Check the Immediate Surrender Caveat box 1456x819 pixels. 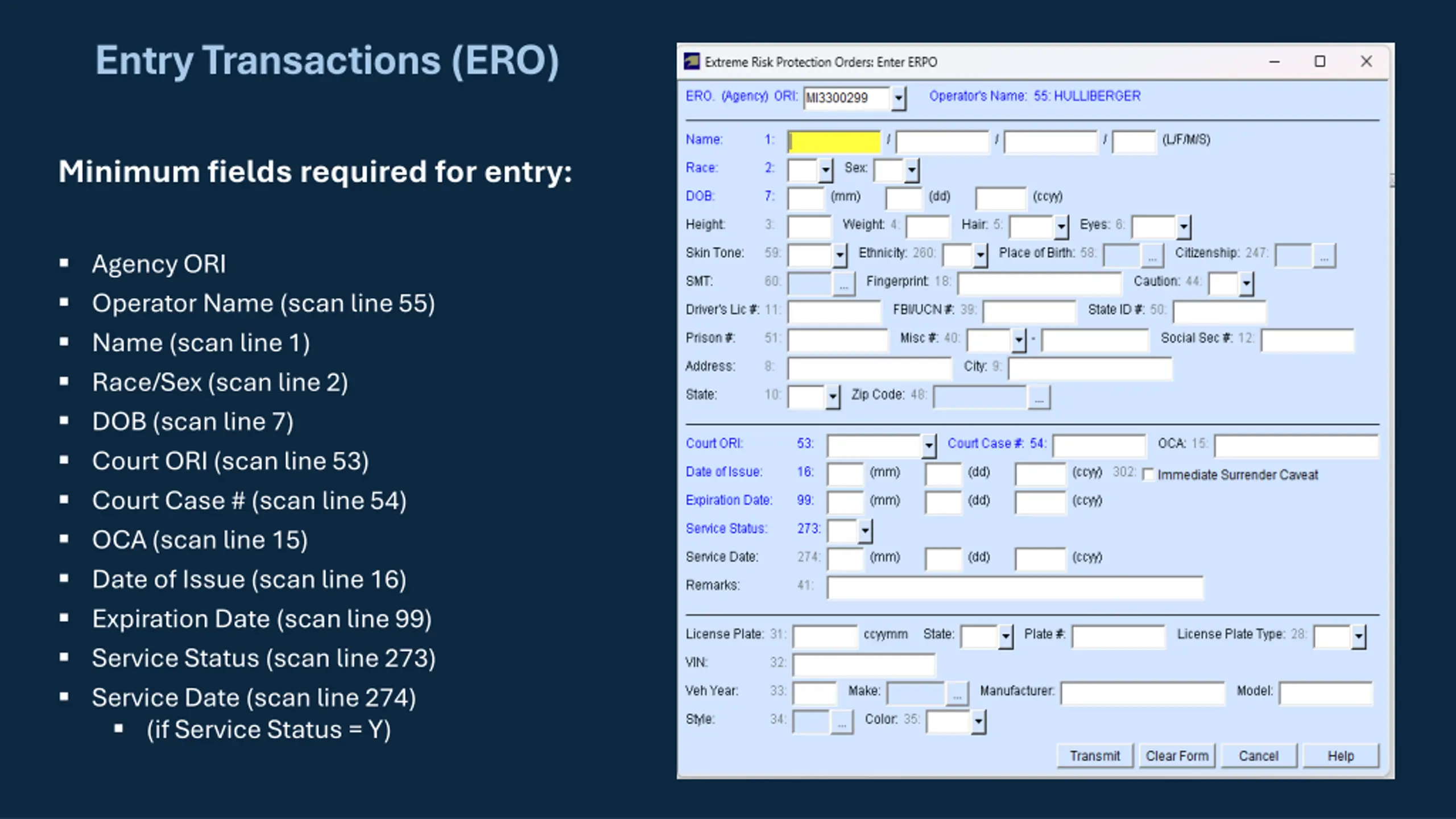[1148, 475]
